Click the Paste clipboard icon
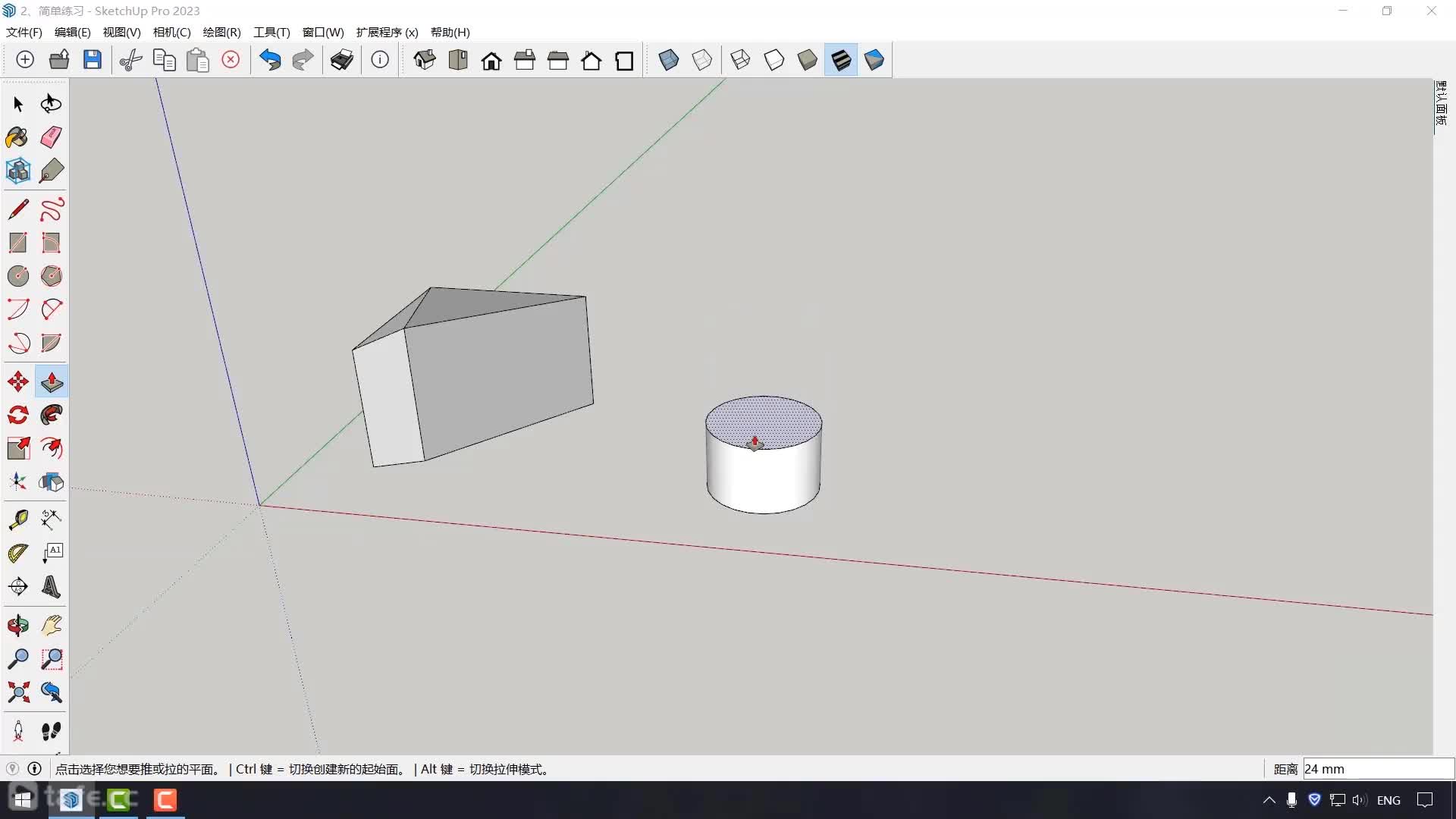 pyautogui.click(x=198, y=60)
